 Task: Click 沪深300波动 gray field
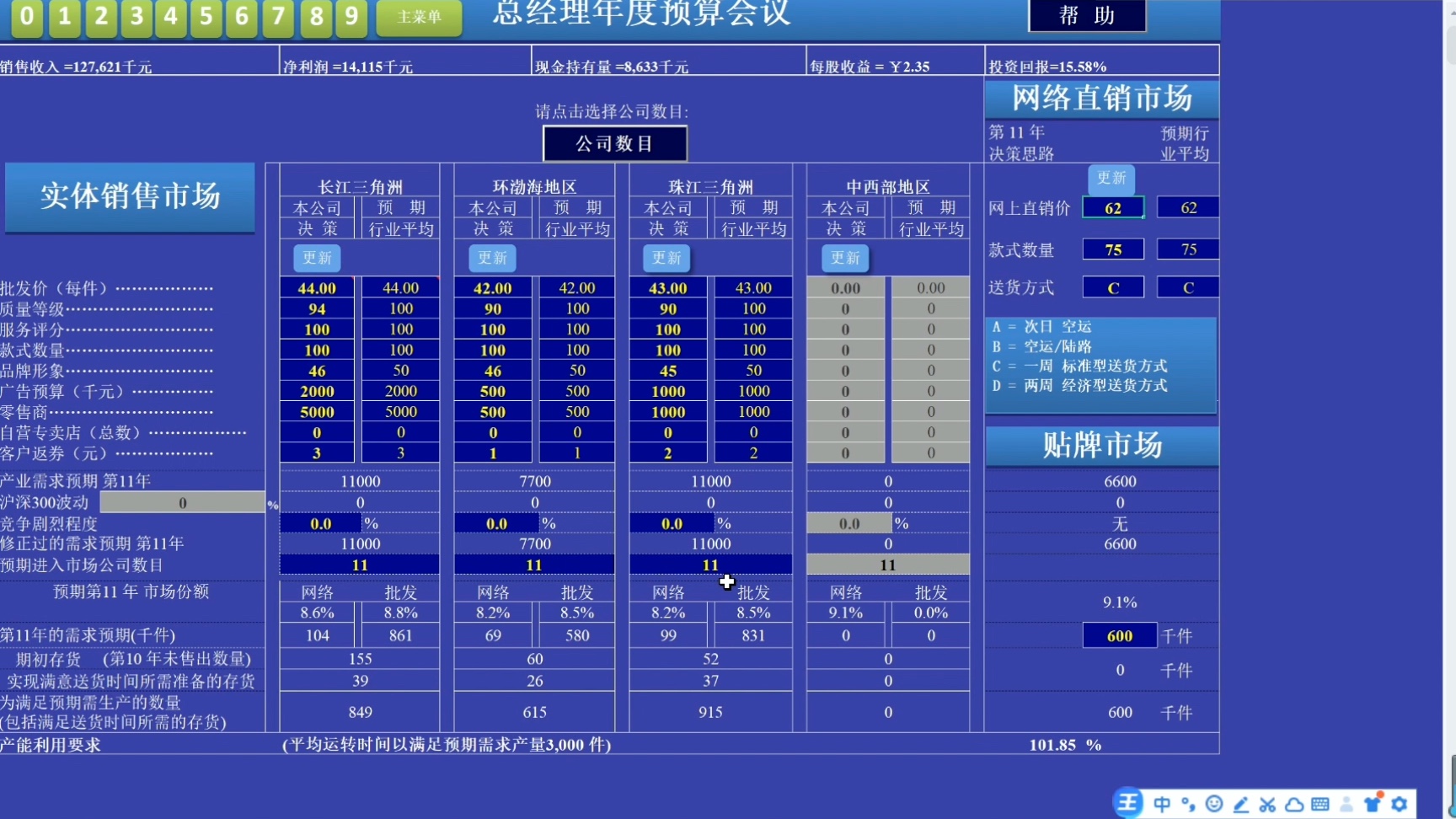click(182, 503)
